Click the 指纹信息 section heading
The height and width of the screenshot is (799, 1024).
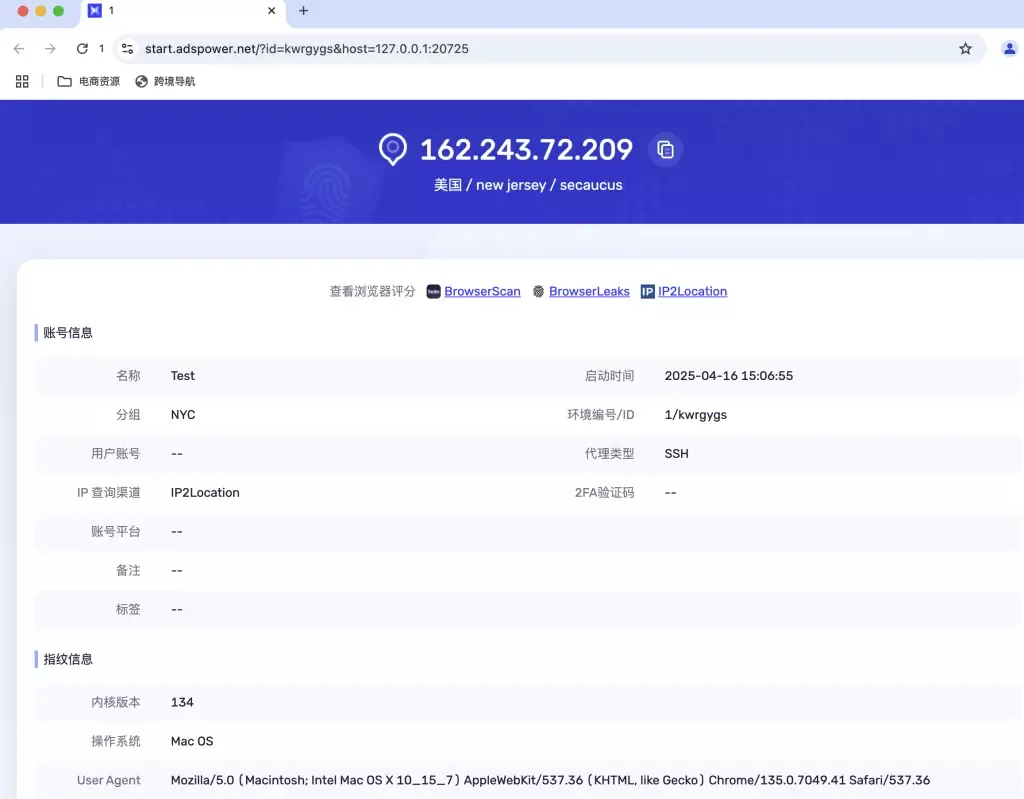(x=68, y=659)
